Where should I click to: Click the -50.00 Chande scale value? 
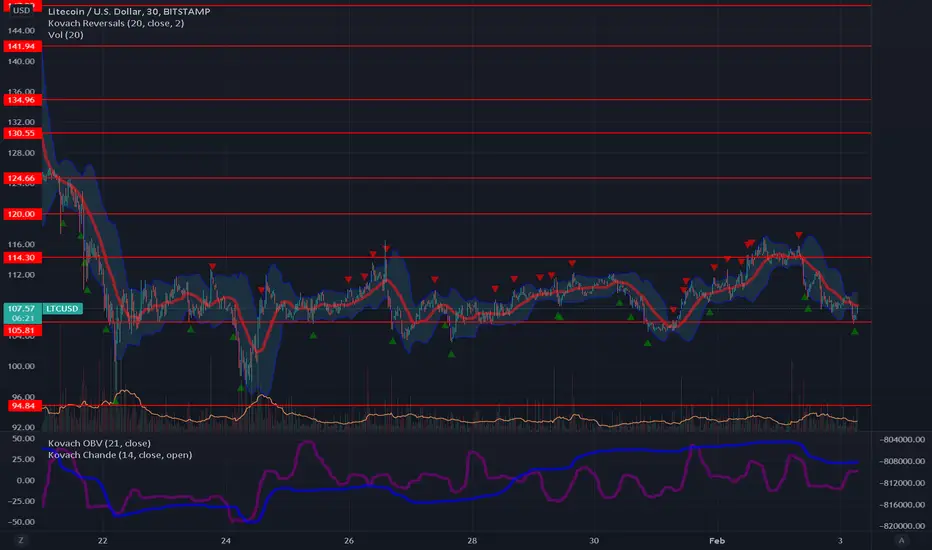pos(21,521)
